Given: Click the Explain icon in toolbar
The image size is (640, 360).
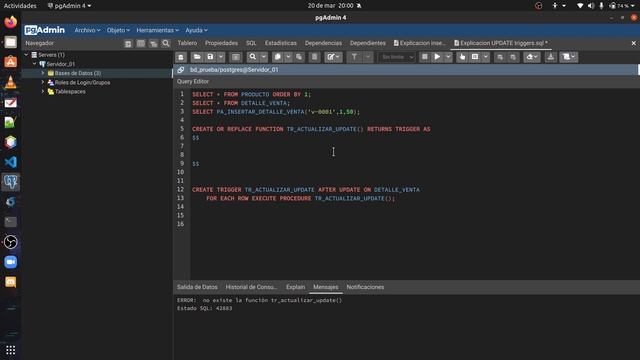Looking at the screenshot, I should (x=462, y=57).
